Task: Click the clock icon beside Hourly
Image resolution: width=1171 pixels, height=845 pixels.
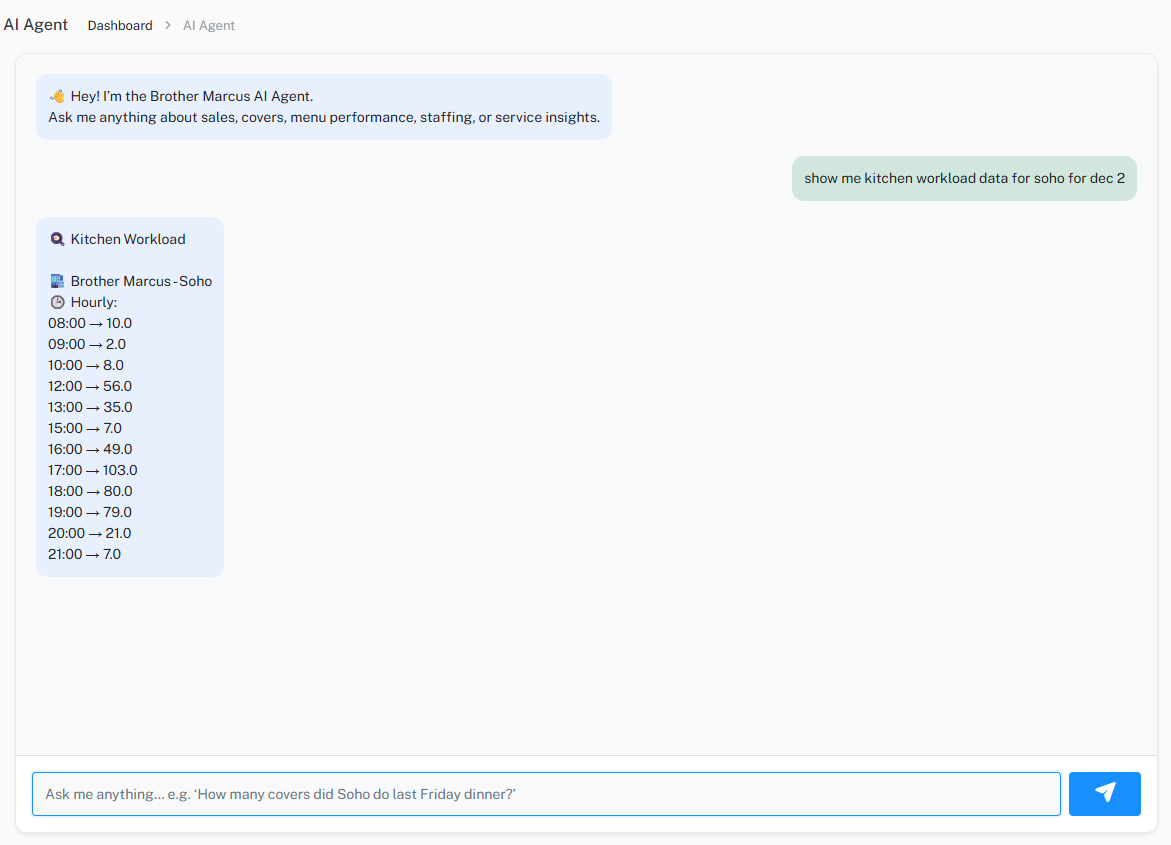Action: tap(57, 302)
